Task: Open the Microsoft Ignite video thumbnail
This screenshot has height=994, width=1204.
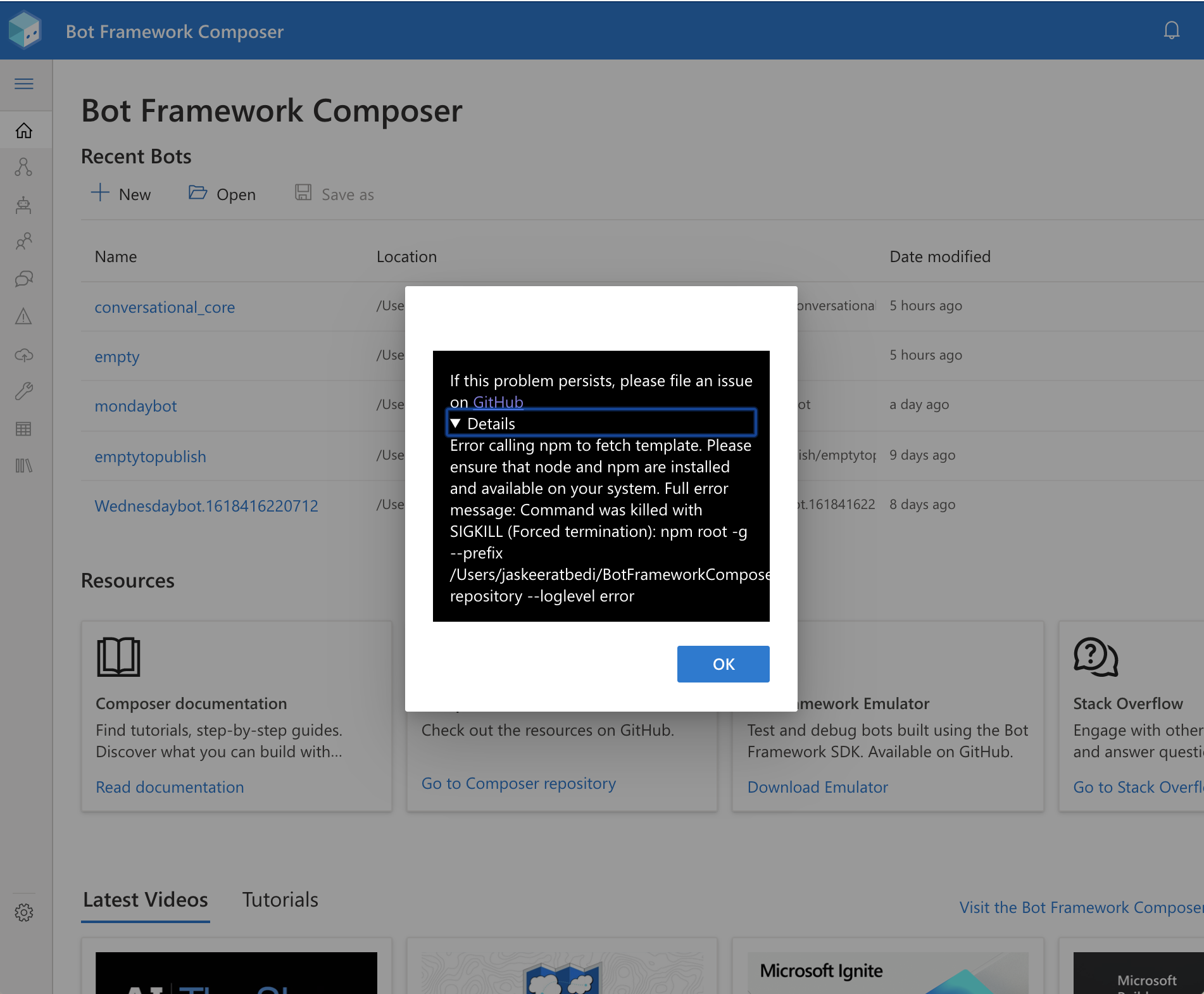Action: pos(887,973)
